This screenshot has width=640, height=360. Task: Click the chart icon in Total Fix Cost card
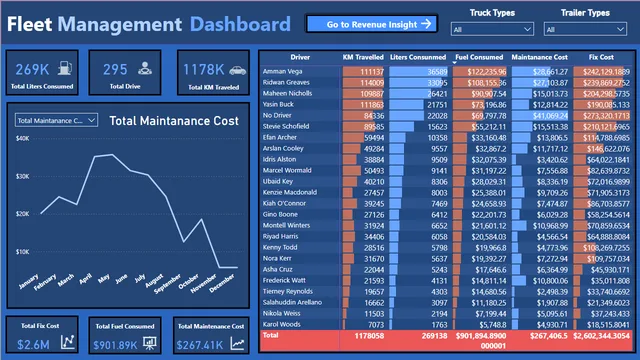pos(68,342)
